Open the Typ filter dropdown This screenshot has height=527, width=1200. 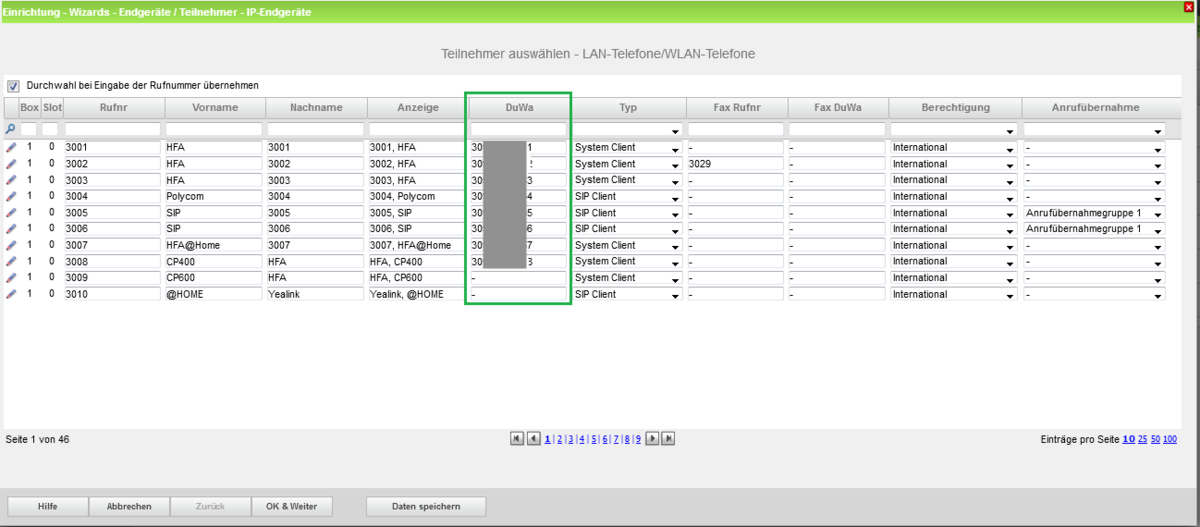tap(676, 131)
